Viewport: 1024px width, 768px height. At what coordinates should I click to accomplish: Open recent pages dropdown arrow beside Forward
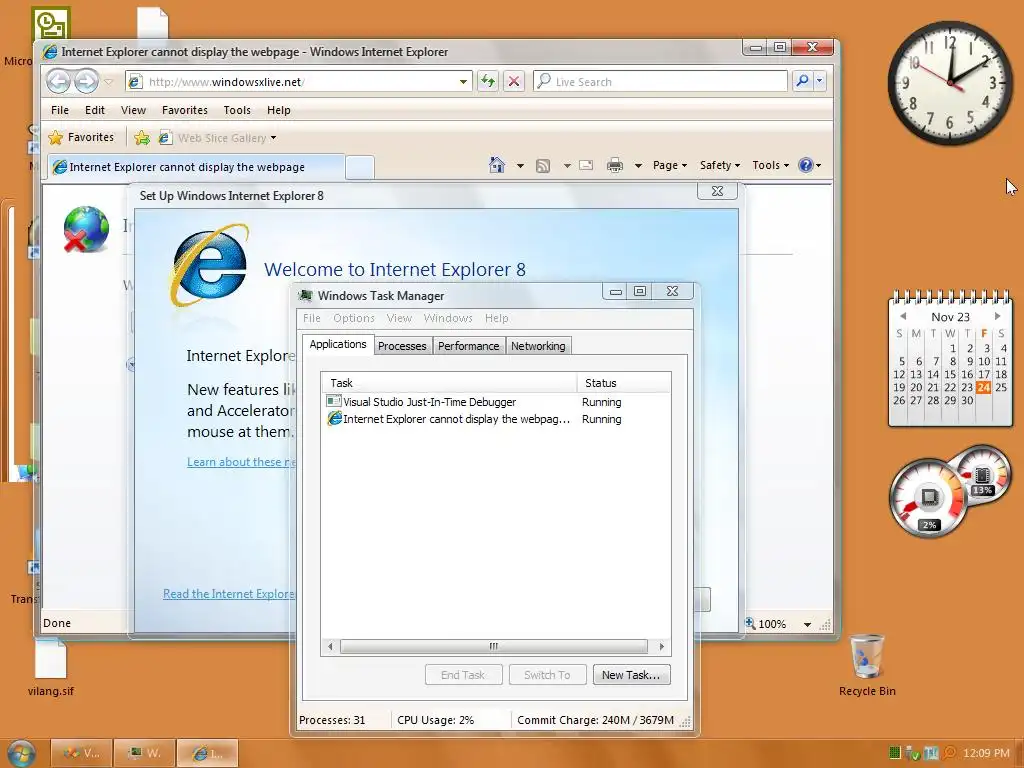pos(108,82)
